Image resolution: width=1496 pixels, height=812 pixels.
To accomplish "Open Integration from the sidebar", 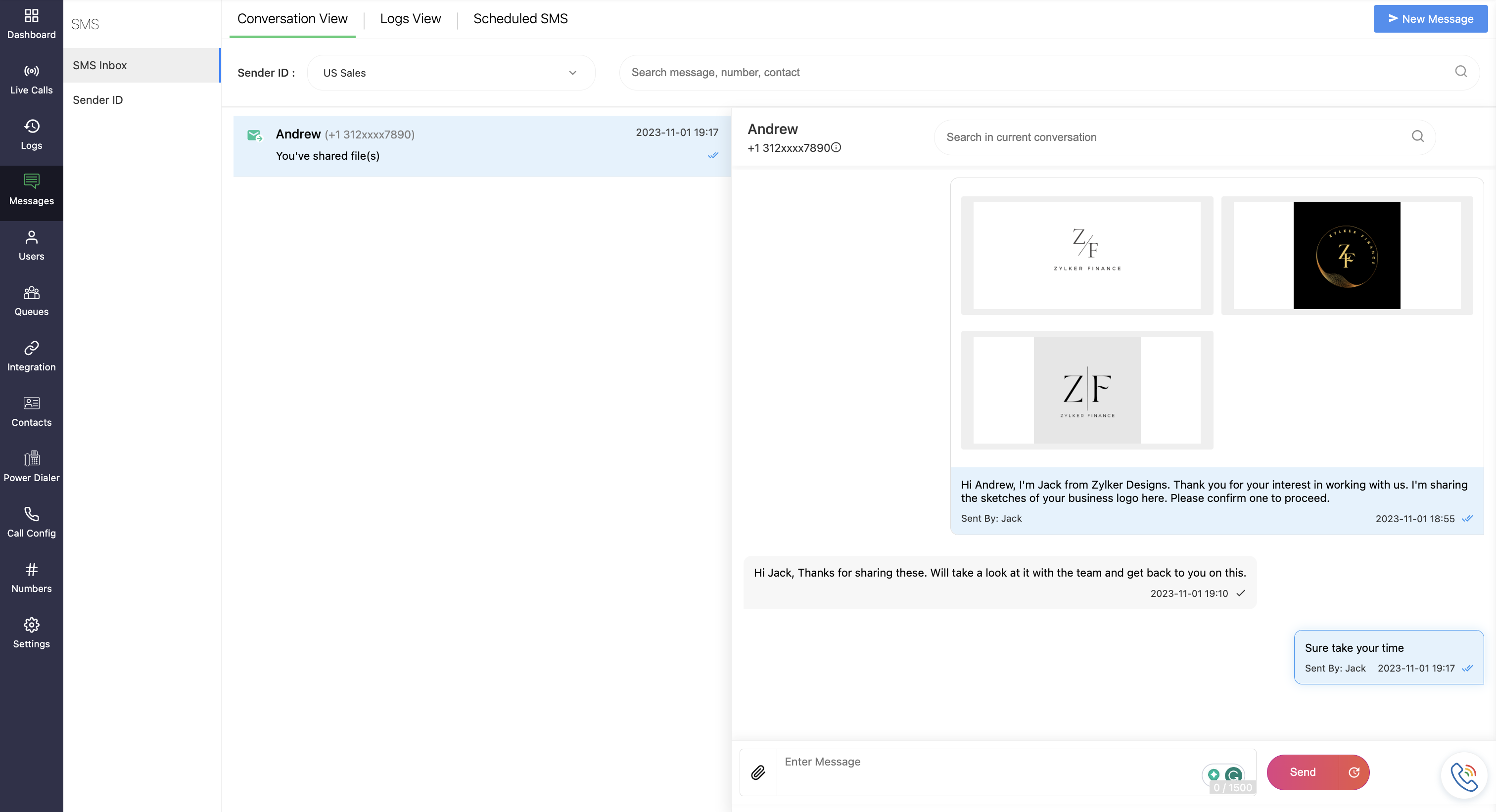I will pos(31,356).
